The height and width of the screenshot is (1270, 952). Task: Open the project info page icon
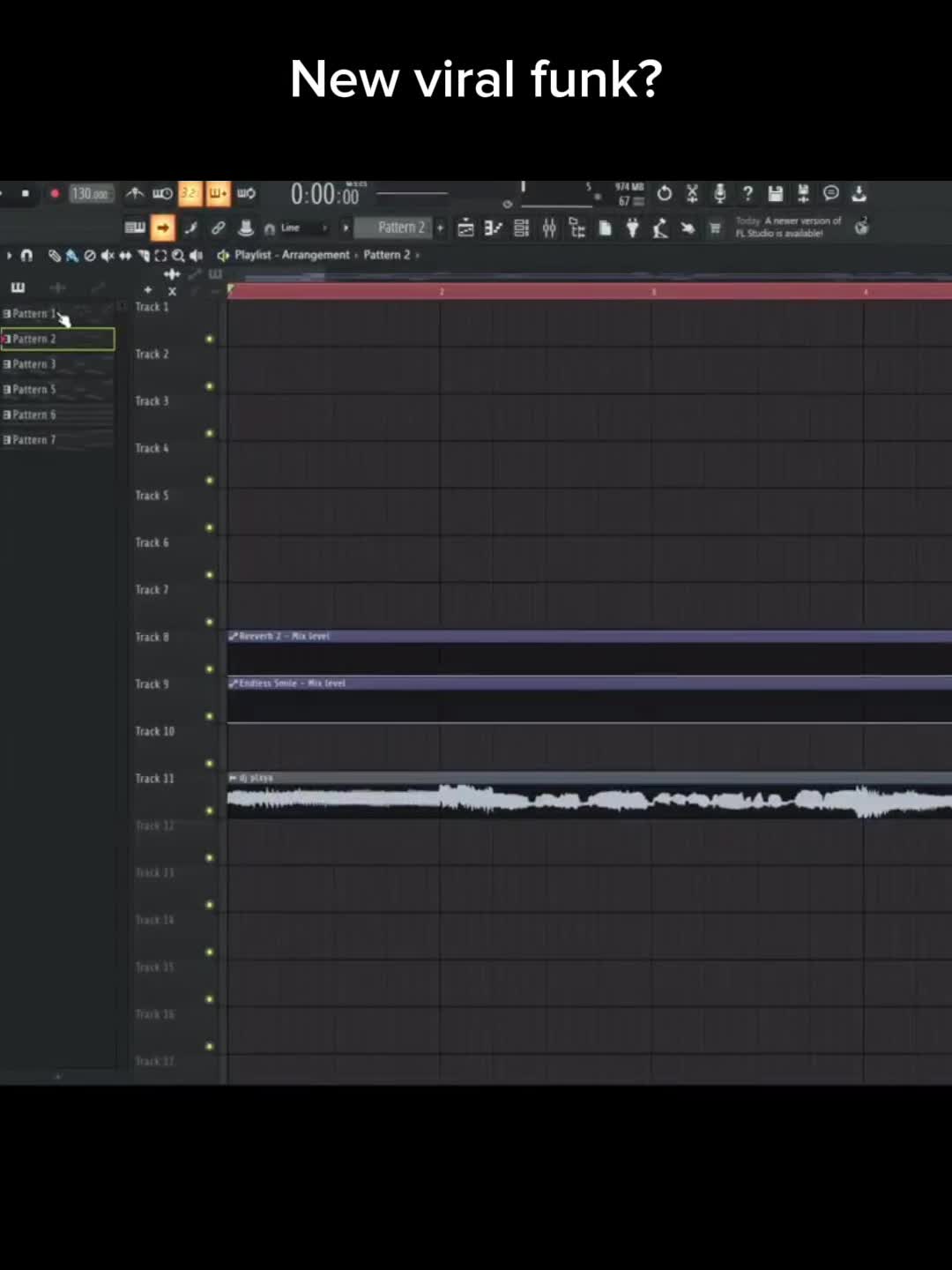[x=605, y=228]
